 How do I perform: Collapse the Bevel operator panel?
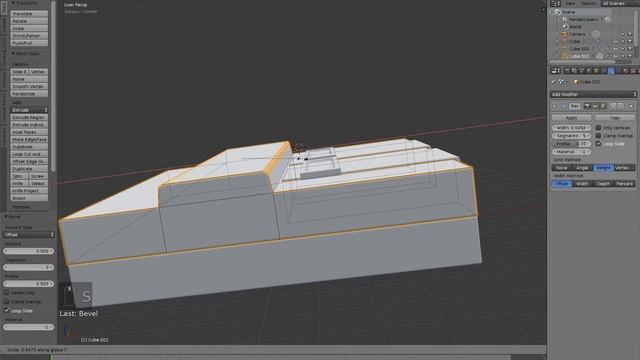point(13,217)
